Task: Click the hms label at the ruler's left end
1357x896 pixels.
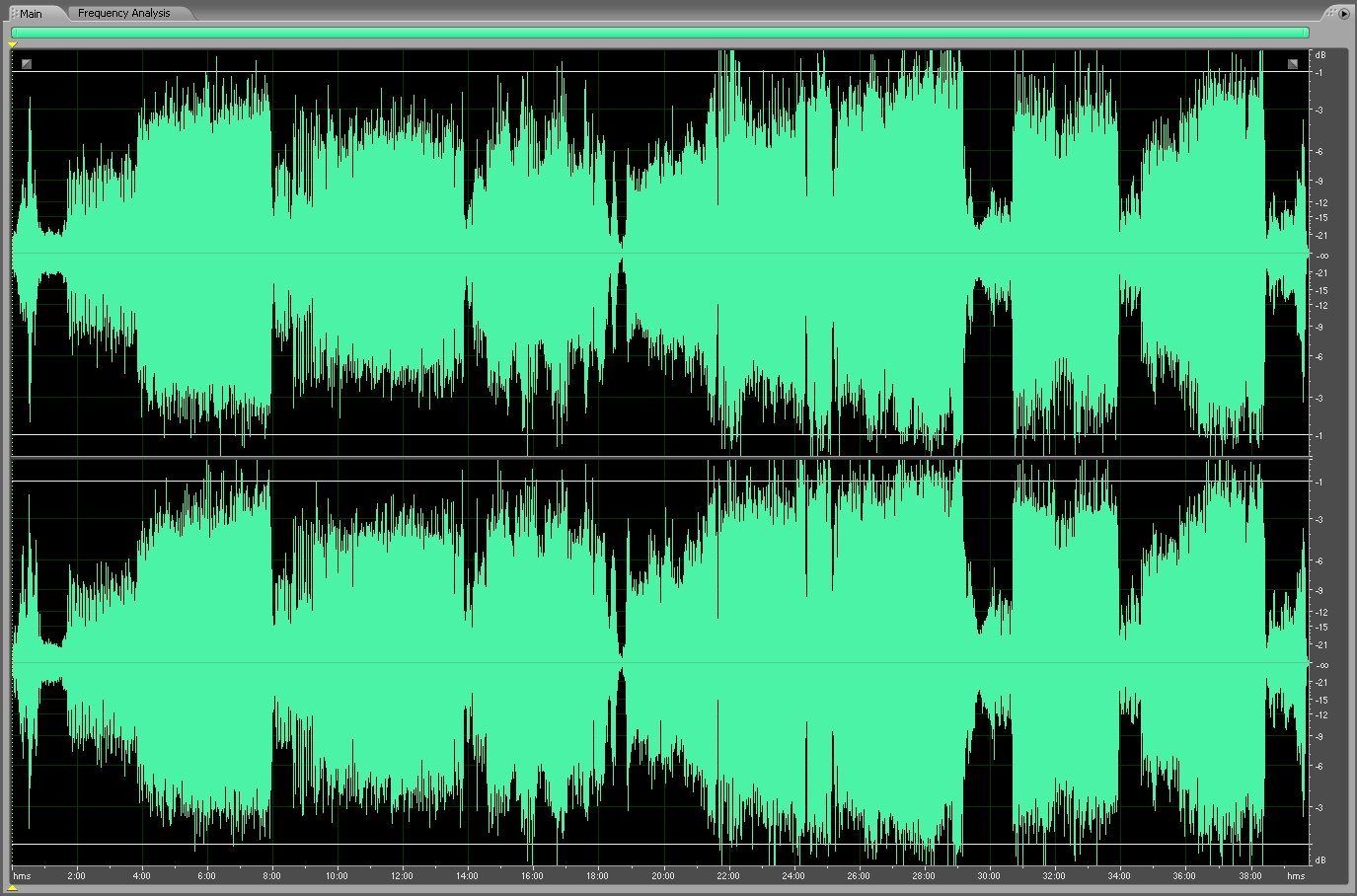Action: click(x=22, y=875)
